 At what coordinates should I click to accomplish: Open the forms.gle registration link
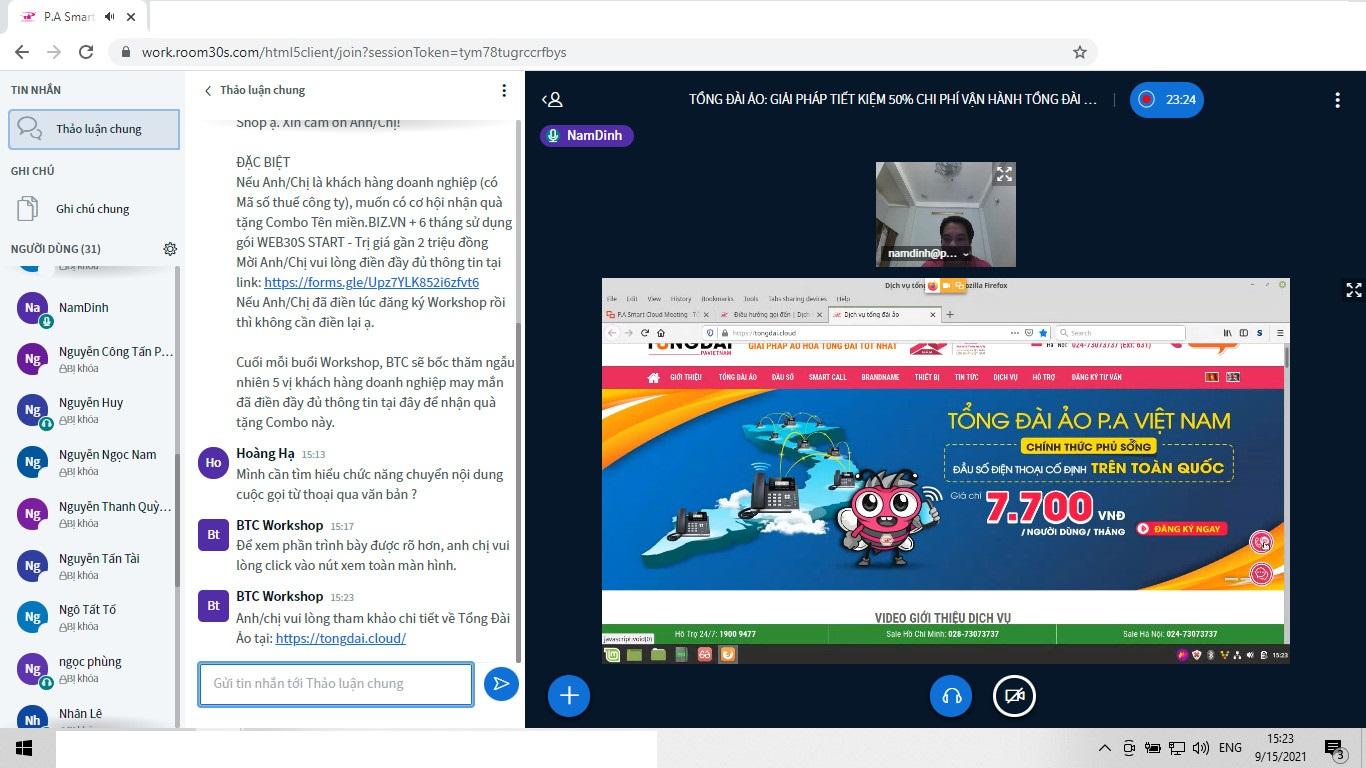[371, 283]
